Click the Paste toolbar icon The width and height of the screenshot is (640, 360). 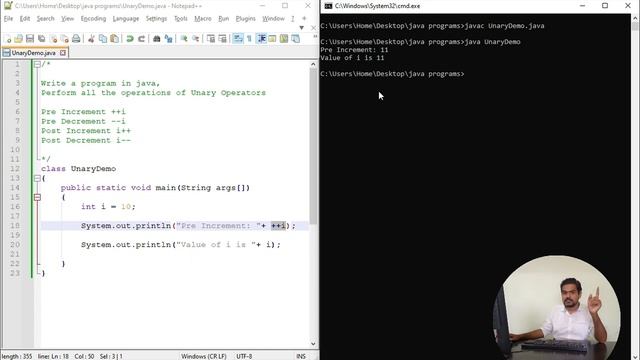(x=115, y=39)
